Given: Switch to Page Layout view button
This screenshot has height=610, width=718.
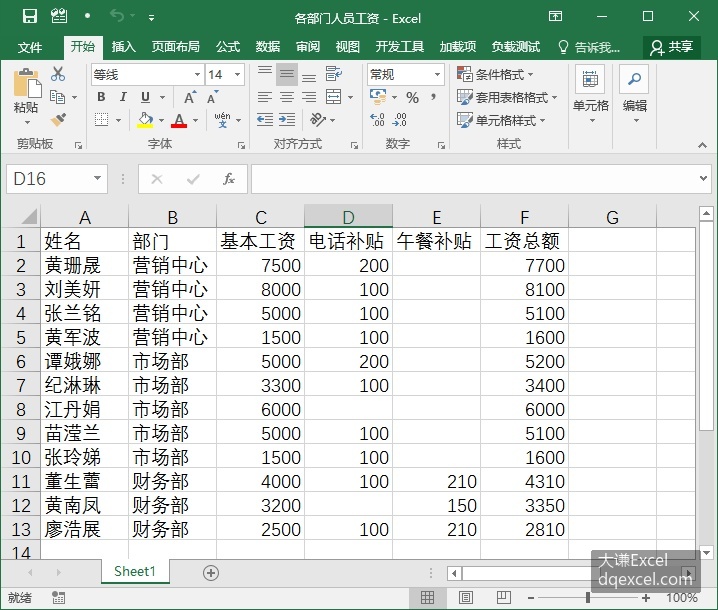Looking at the screenshot, I should (x=466, y=598).
